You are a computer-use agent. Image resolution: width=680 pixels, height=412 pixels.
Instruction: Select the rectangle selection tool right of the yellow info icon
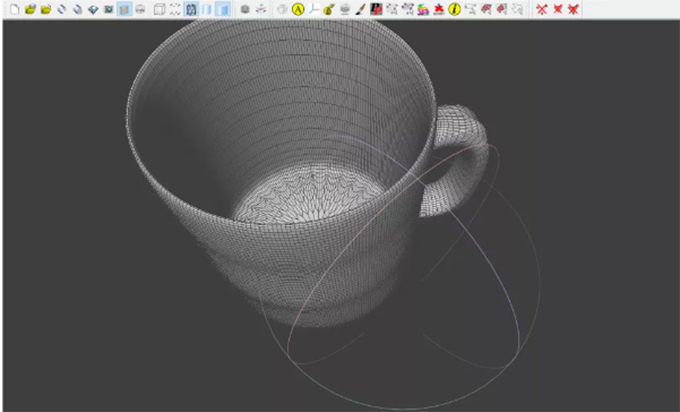coord(470,9)
